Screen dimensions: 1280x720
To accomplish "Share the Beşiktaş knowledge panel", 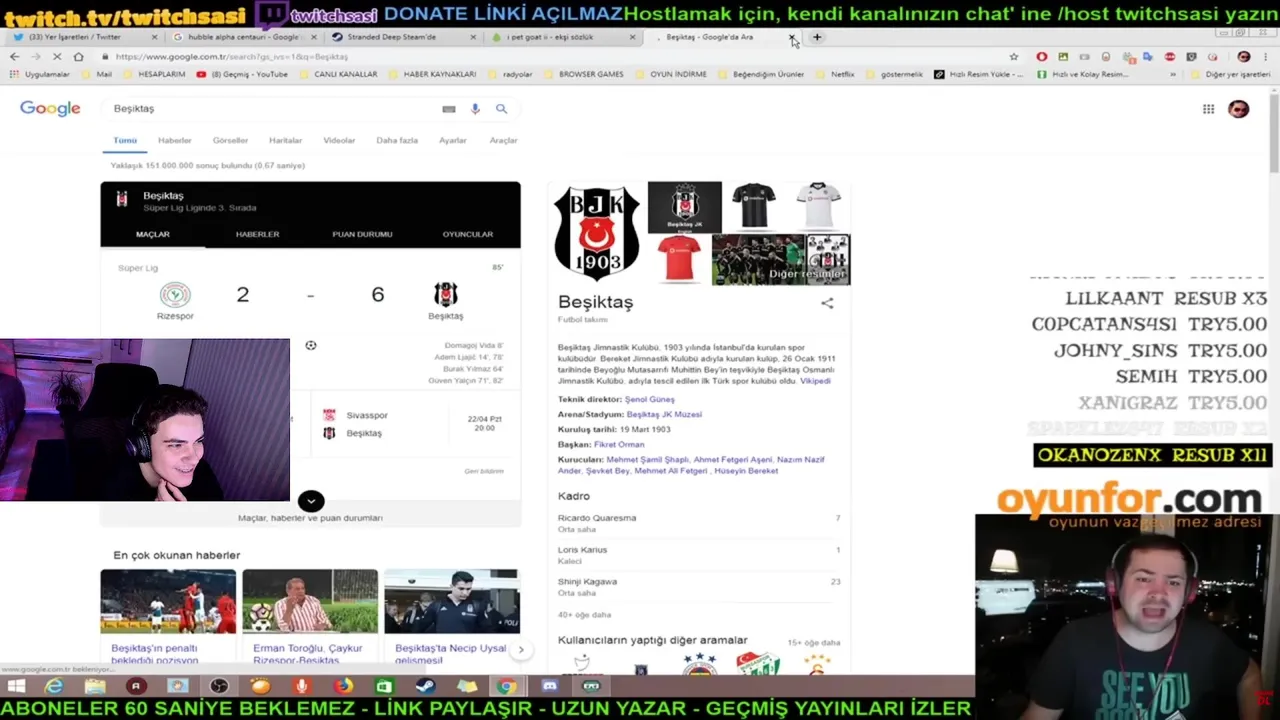I will [827, 303].
